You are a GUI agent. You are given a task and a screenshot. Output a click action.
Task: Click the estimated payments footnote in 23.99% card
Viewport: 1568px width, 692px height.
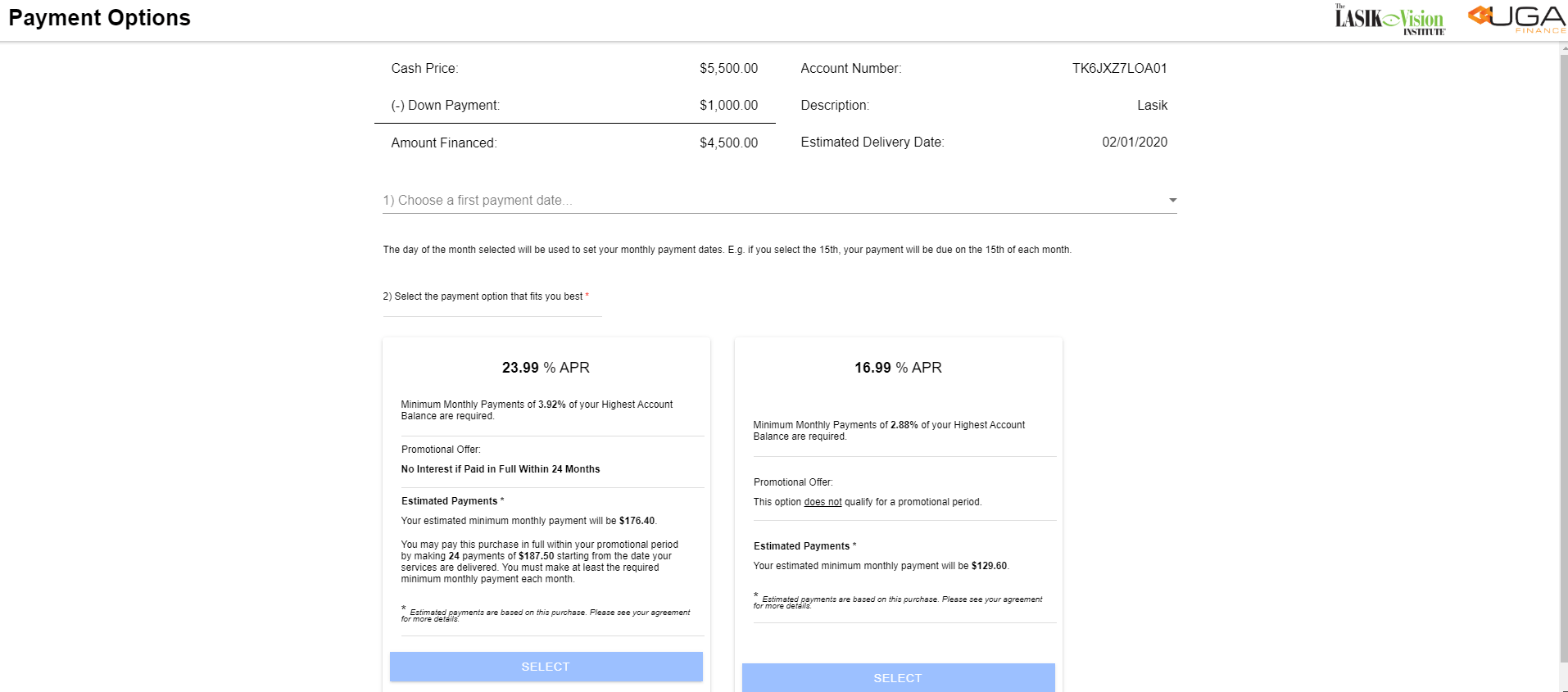click(545, 614)
